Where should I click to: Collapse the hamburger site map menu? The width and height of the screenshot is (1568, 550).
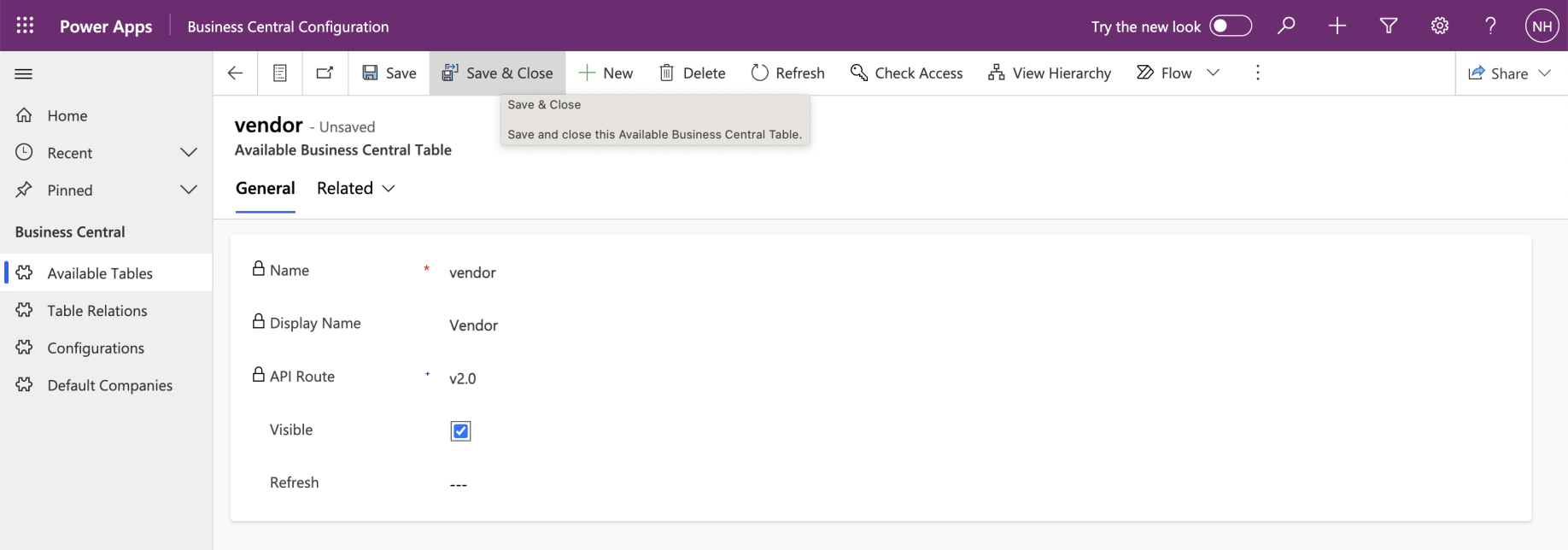[24, 74]
